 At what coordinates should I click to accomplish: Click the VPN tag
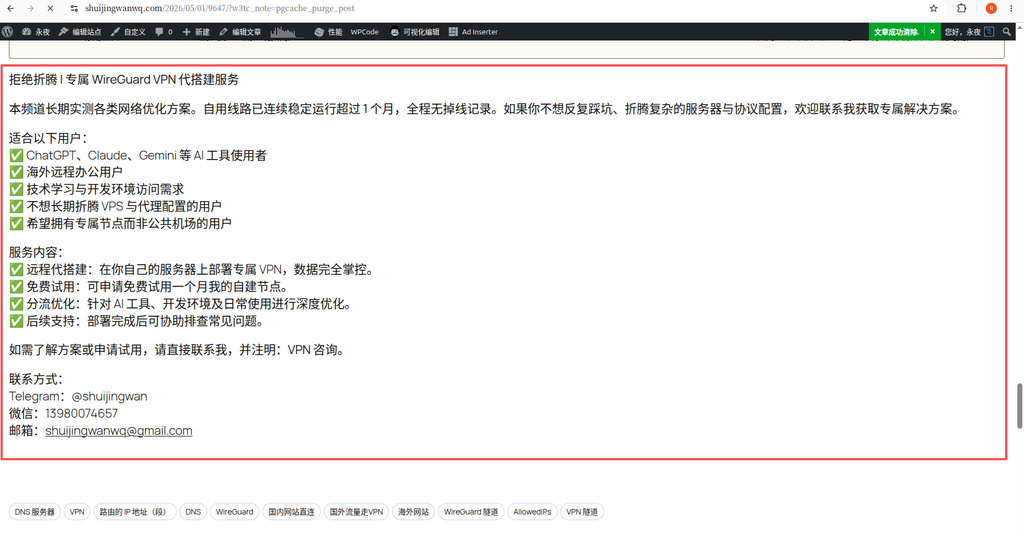tap(77, 512)
